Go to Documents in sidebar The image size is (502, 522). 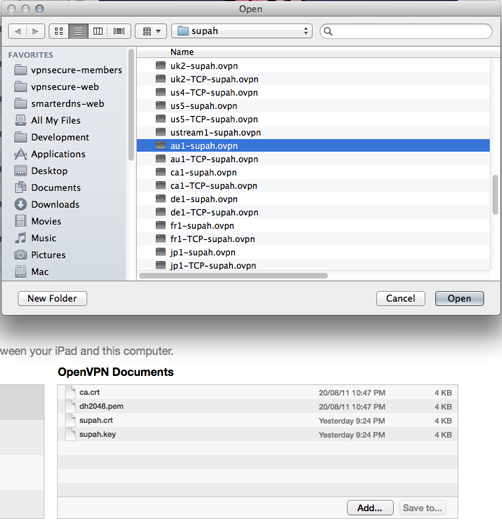pyautogui.click(x=47, y=188)
